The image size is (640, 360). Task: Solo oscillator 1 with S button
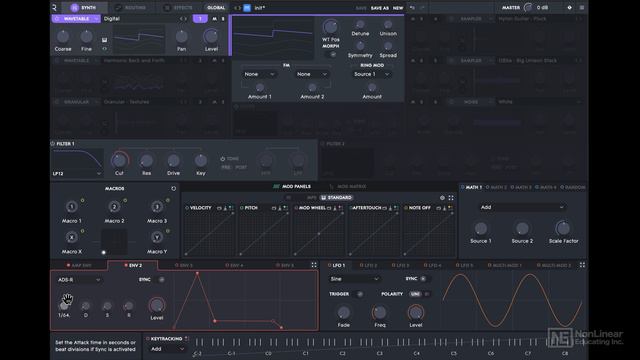pos(223,19)
